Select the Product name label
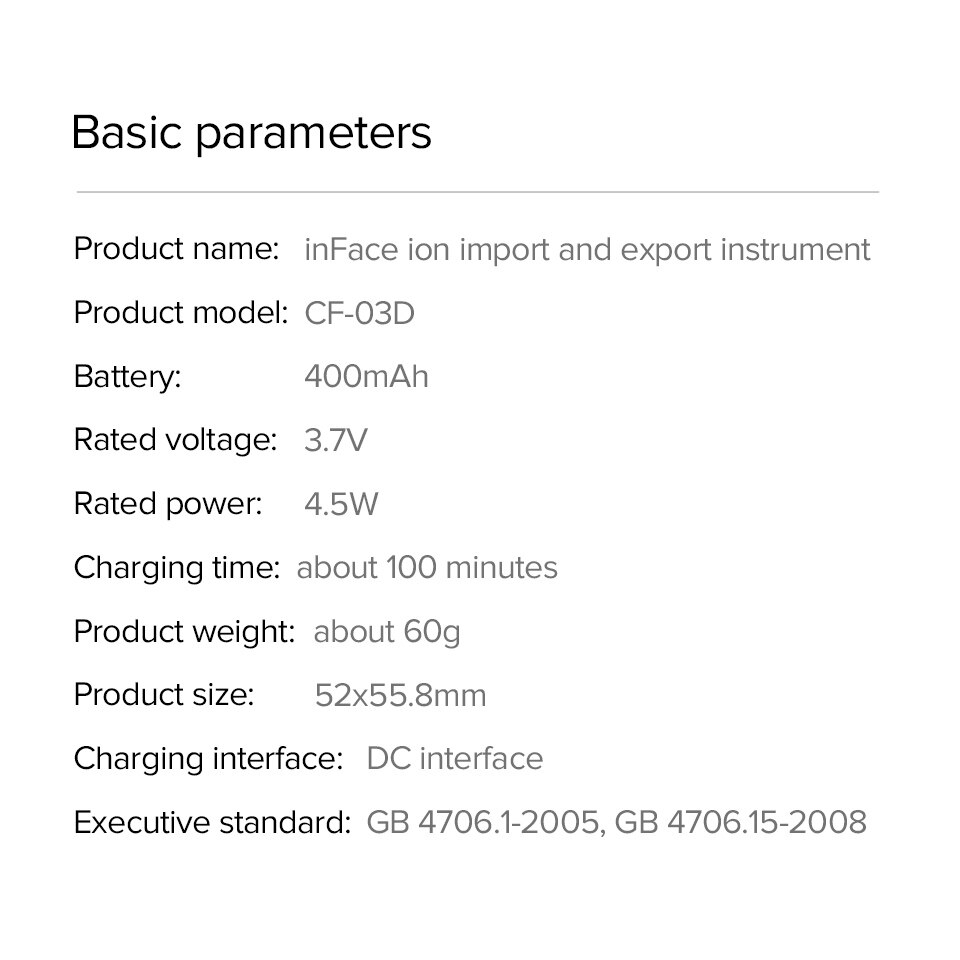 [x=176, y=249]
